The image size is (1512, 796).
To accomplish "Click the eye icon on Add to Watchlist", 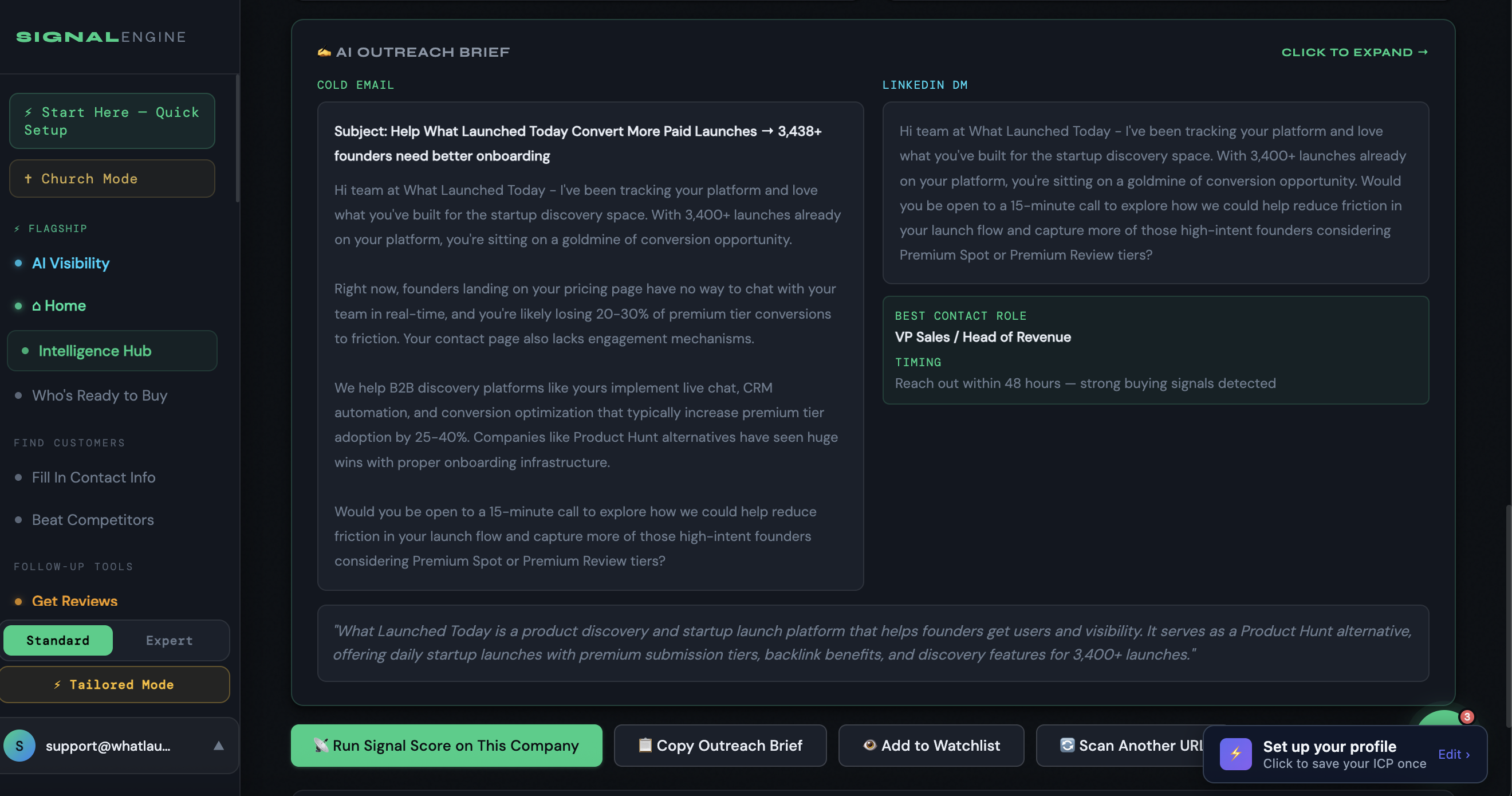I will pos(870,745).
